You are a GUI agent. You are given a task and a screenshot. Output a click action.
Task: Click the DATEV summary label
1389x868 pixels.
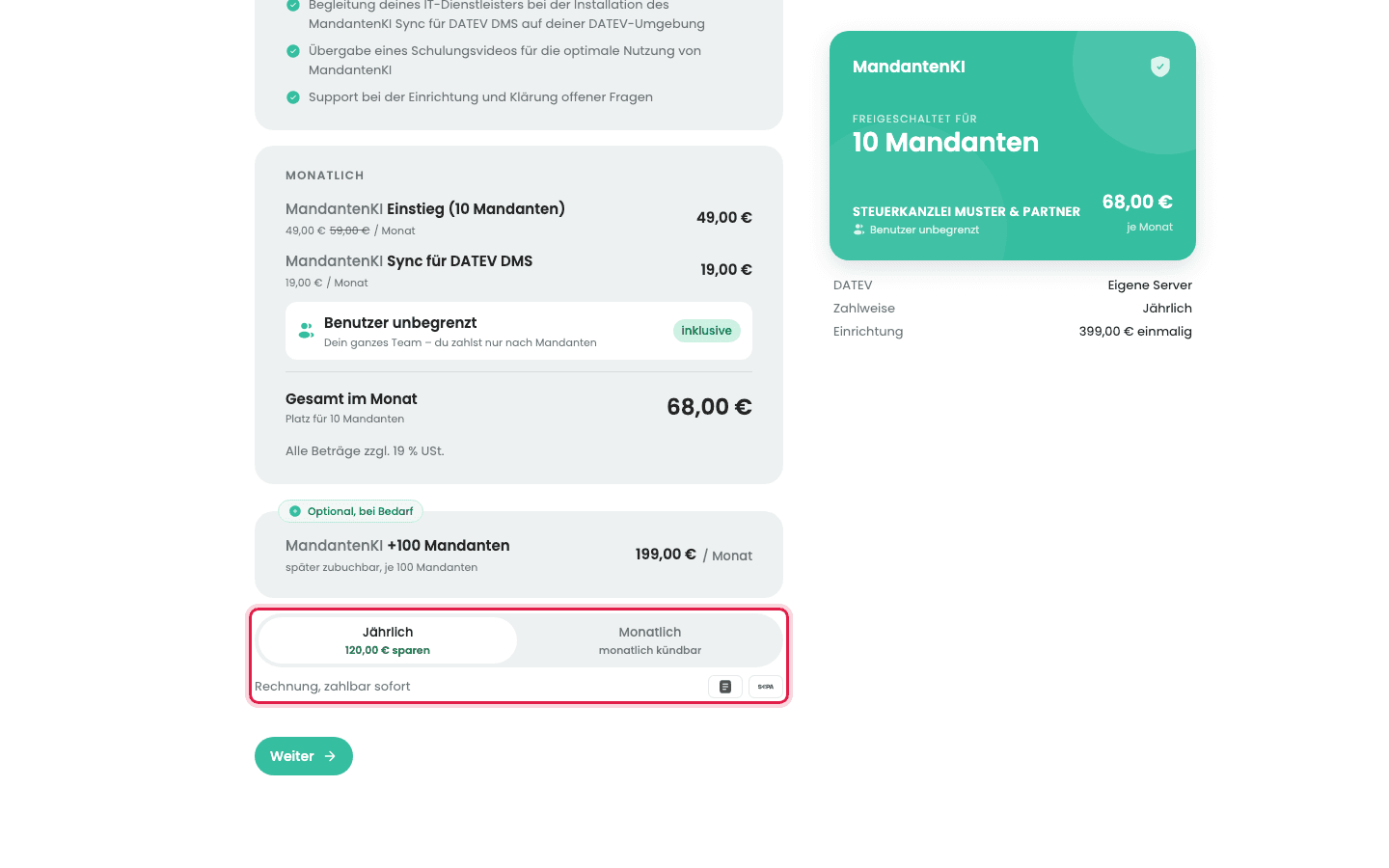(853, 285)
